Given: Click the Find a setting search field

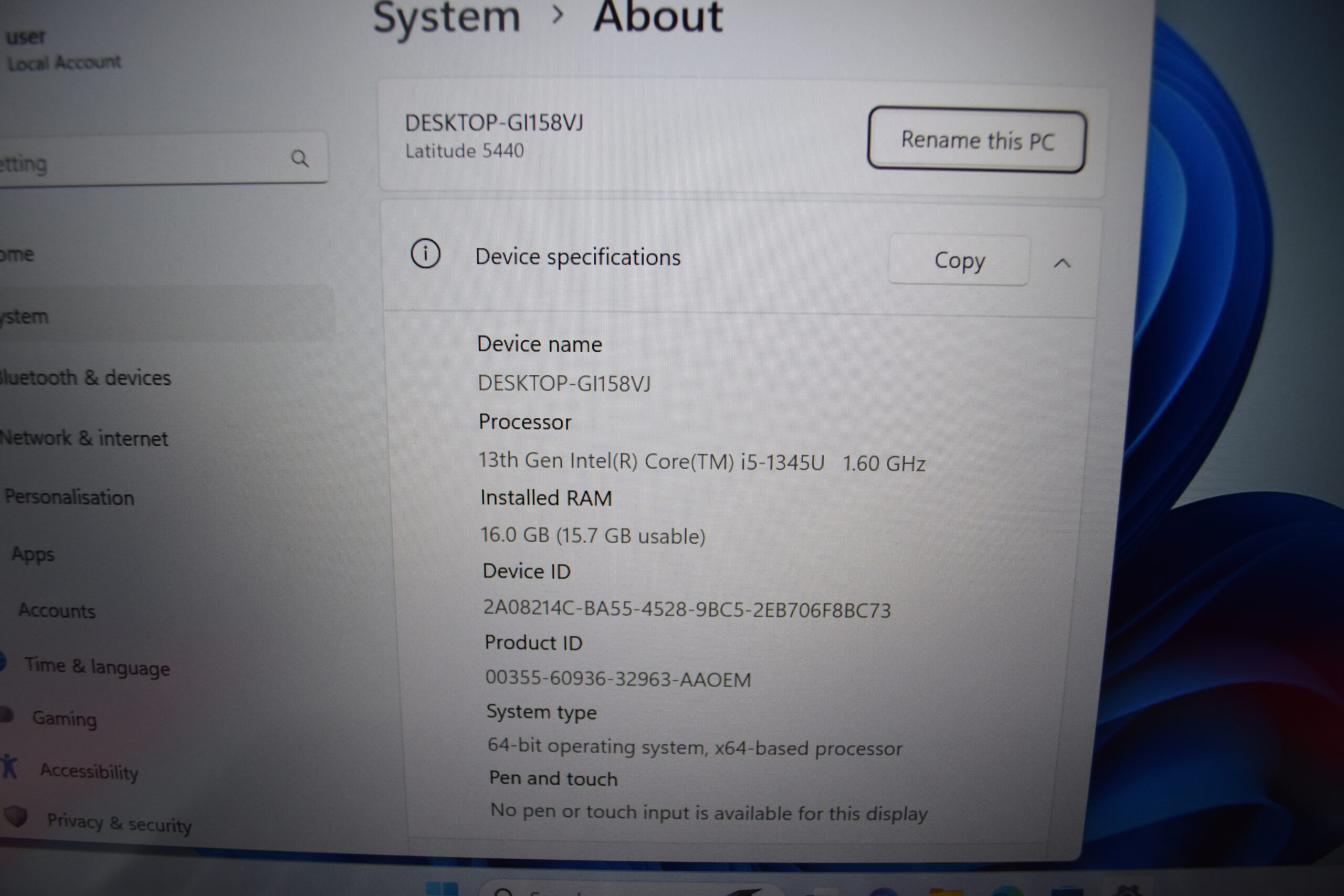Looking at the screenshot, I should coord(163,160).
